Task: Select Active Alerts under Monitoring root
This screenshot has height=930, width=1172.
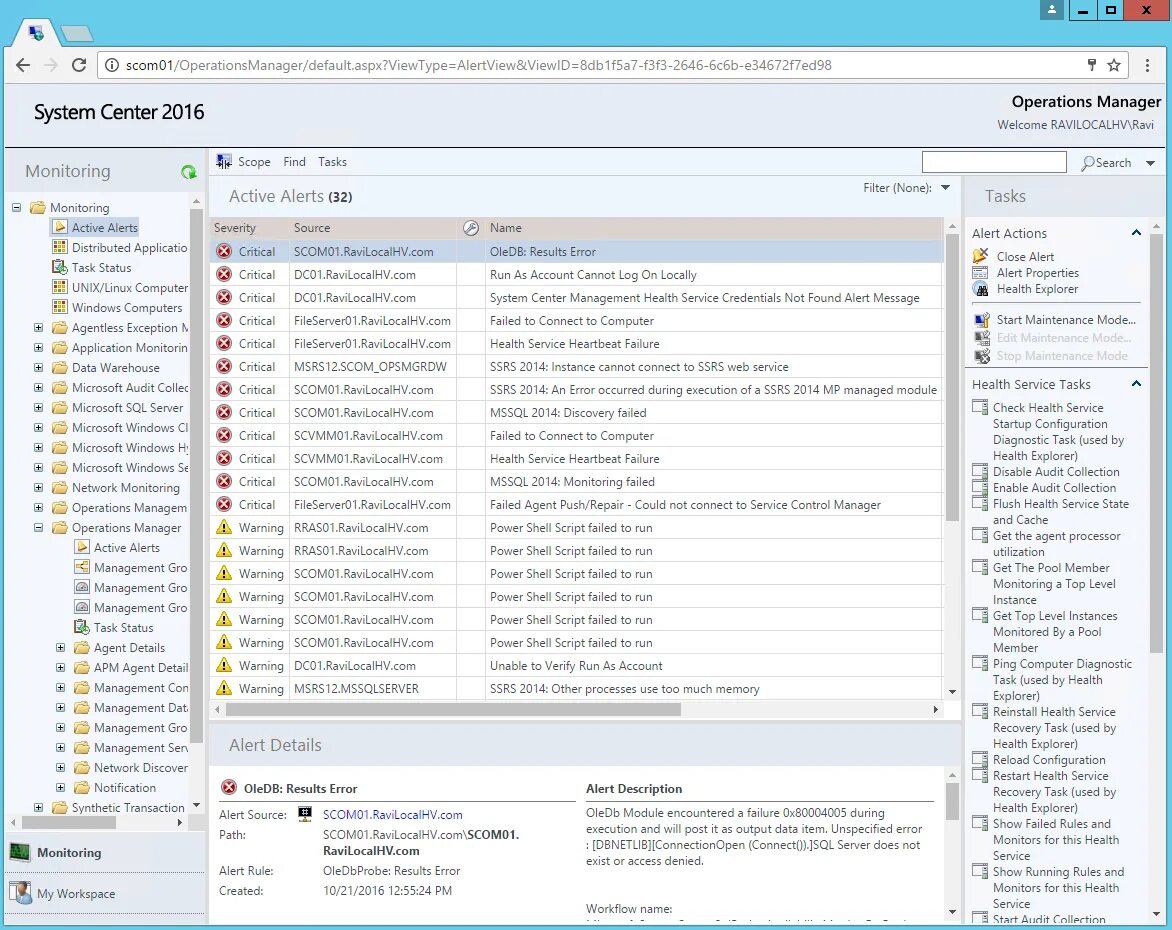Action: coord(105,227)
